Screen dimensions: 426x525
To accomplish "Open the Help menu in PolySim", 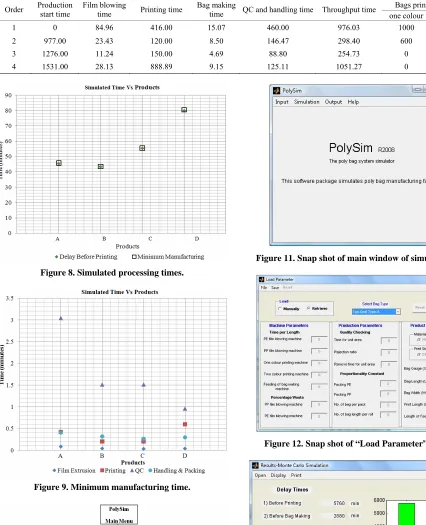I will 353,102.
